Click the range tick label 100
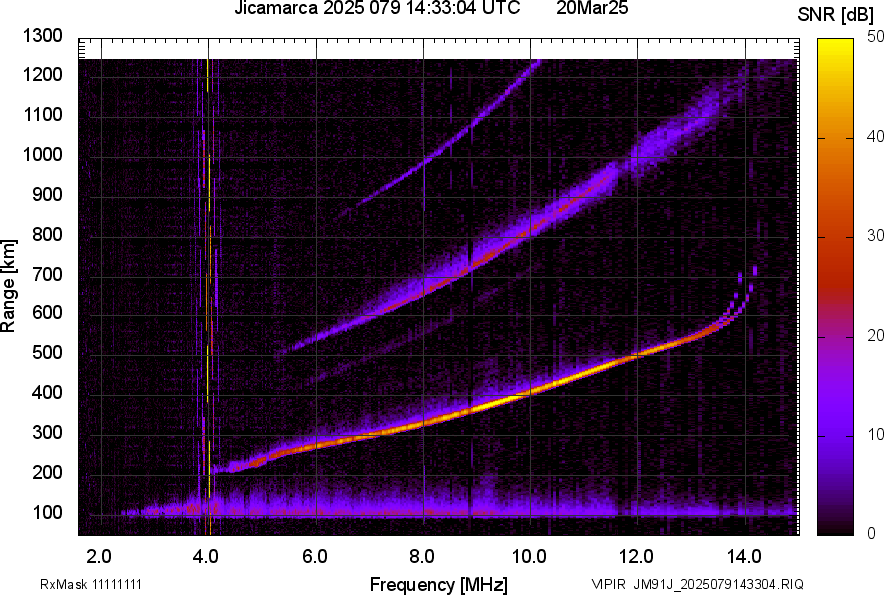This screenshot has height=595, width=884. (x=47, y=512)
